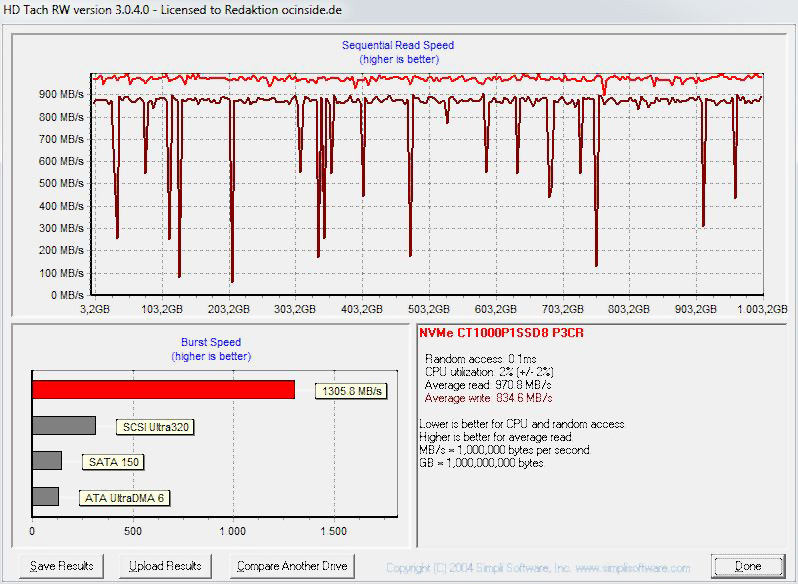Click the Simpli Software copyright text
This screenshot has height=584, width=798.
click(x=538, y=568)
